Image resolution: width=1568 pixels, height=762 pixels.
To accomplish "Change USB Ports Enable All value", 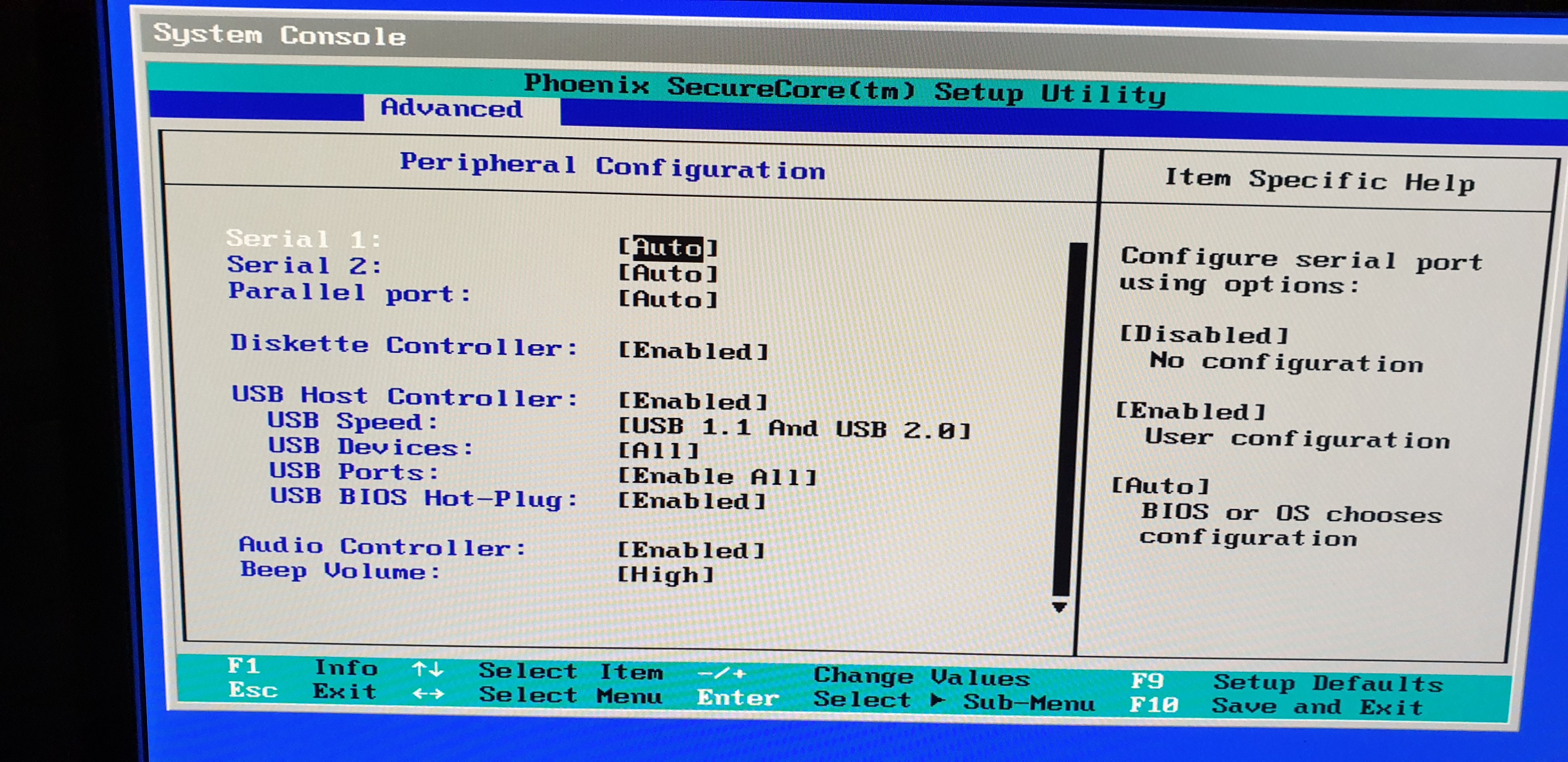I will pos(717,476).
